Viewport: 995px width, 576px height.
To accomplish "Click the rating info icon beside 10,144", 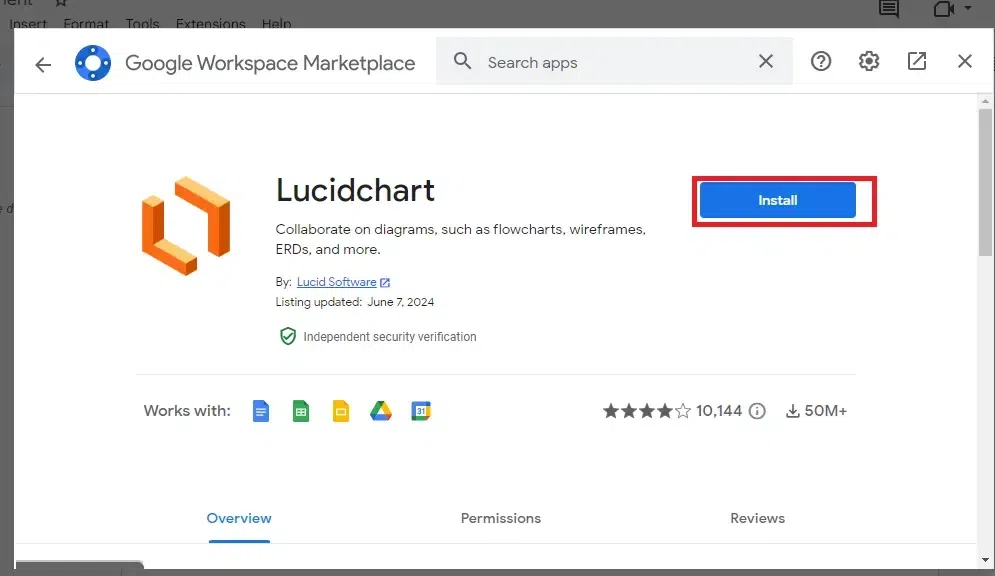I will click(757, 411).
